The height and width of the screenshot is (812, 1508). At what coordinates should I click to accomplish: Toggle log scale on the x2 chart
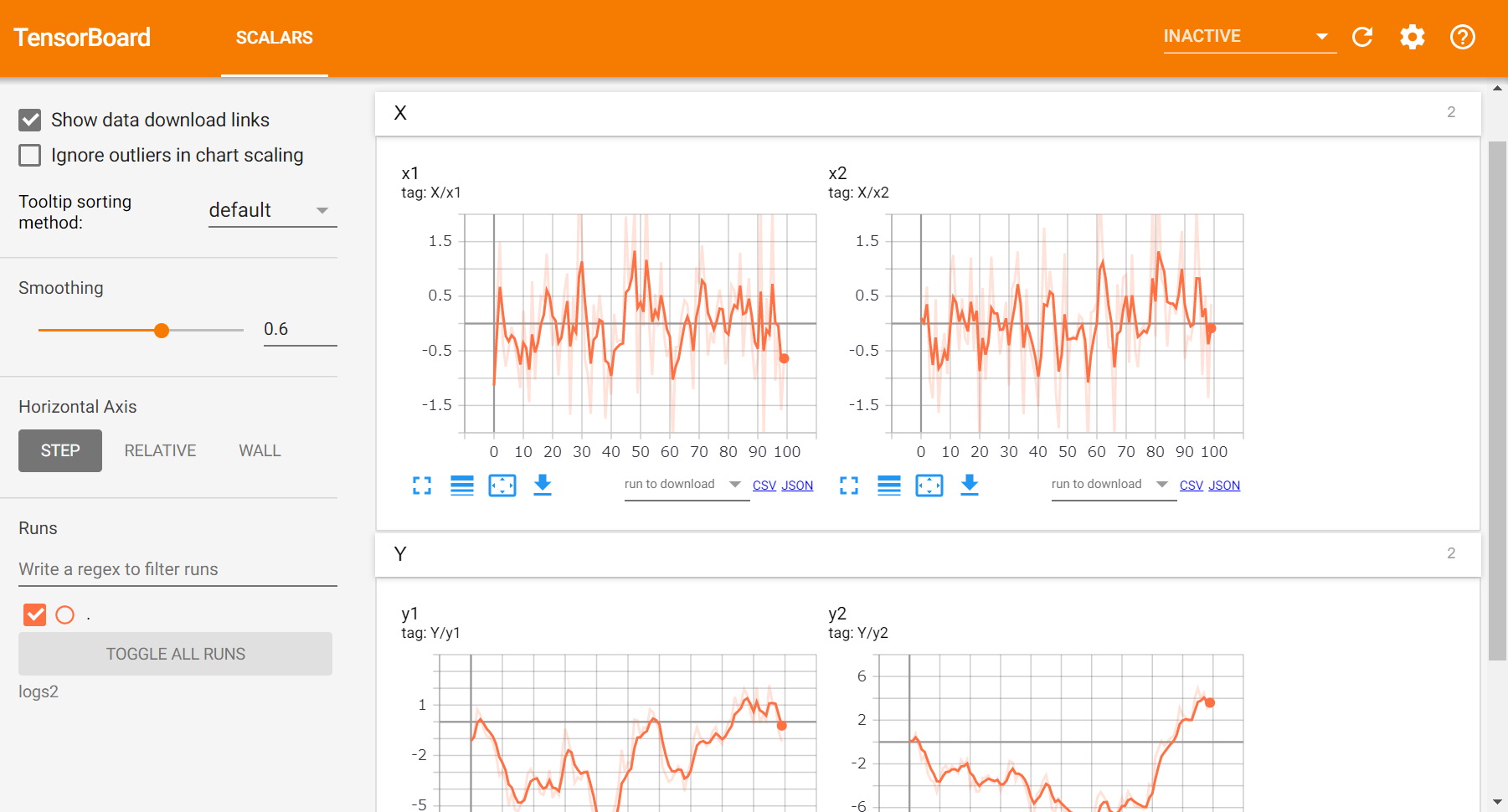[x=889, y=486]
